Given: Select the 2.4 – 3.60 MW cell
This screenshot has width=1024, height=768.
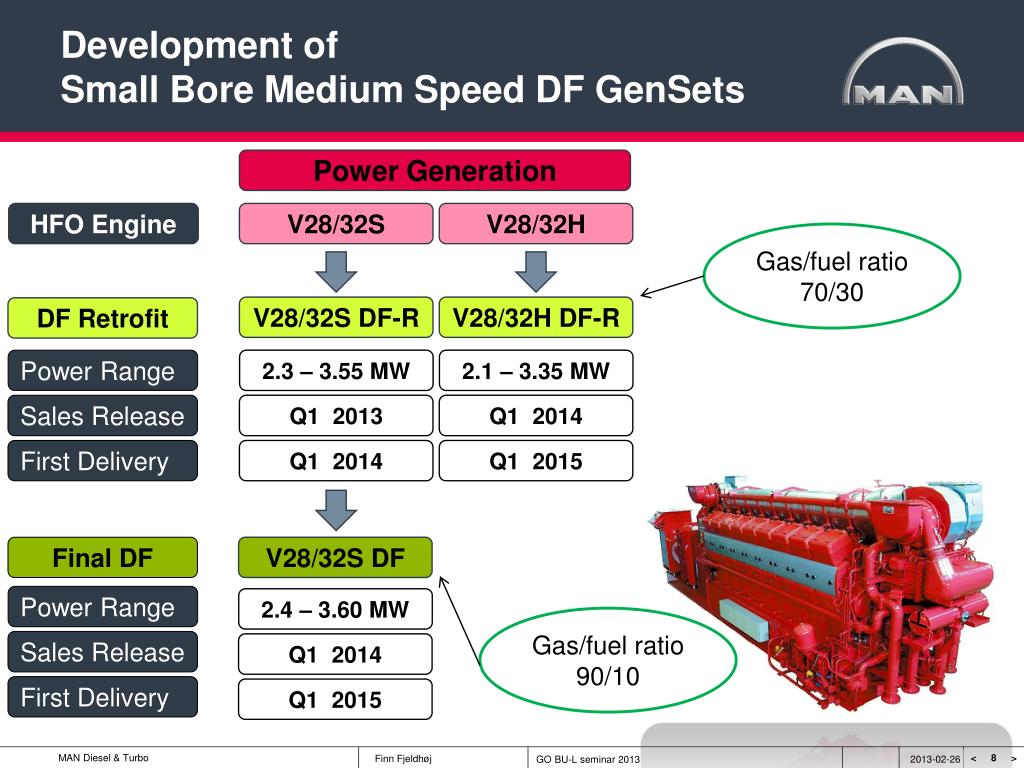Looking at the screenshot, I should (335, 609).
